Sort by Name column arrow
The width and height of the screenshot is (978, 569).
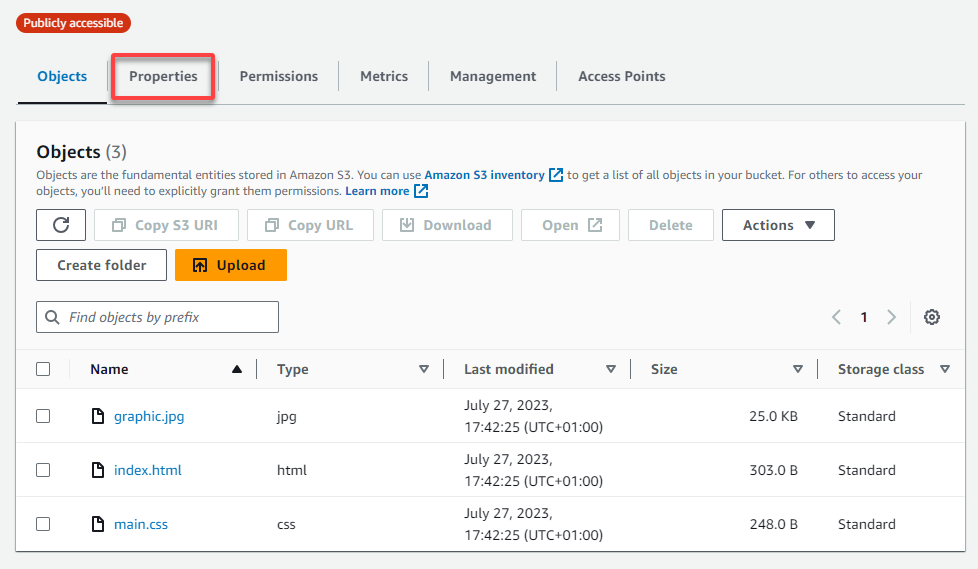(237, 369)
